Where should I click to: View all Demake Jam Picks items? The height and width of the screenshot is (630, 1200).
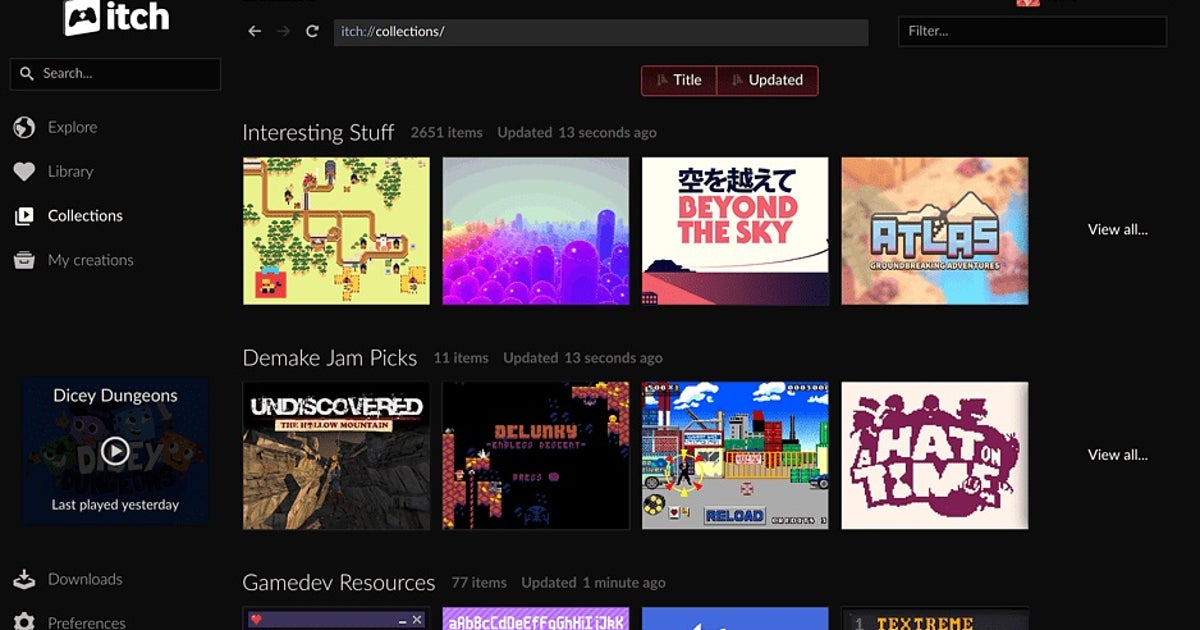pyautogui.click(x=1117, y=455)
